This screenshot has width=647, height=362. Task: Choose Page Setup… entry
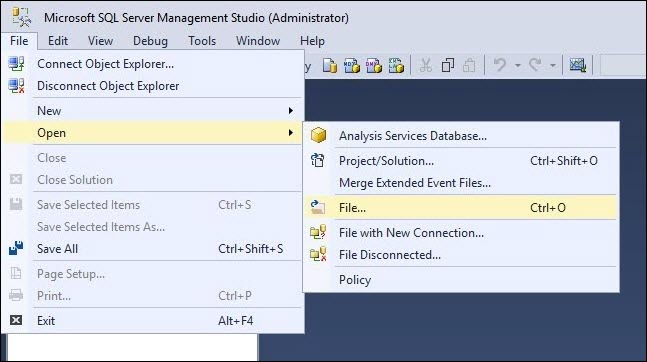[x=153, y=274]
